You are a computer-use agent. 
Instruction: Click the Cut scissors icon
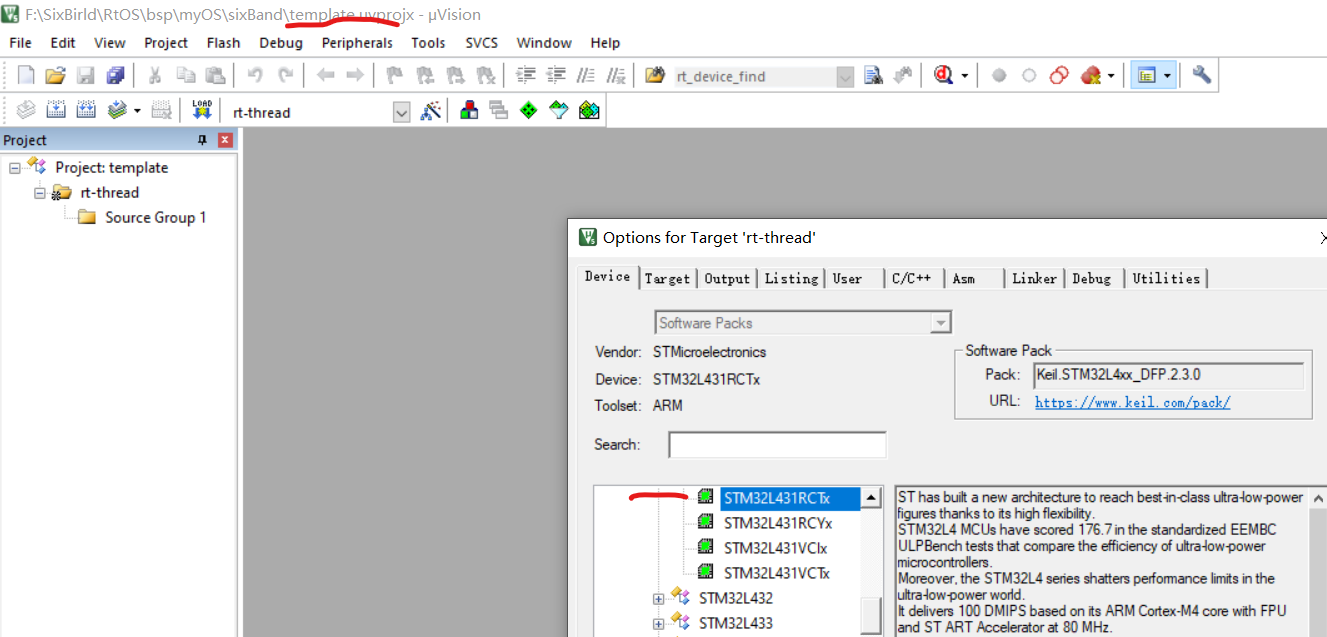click(x=155, y=75)
